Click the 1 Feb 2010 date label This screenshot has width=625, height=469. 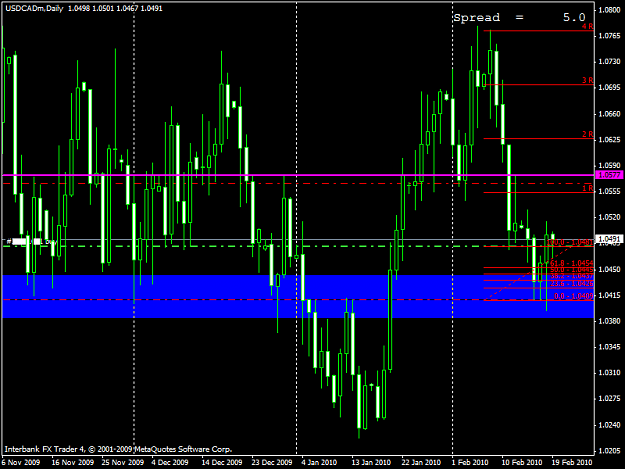[470, 462]
